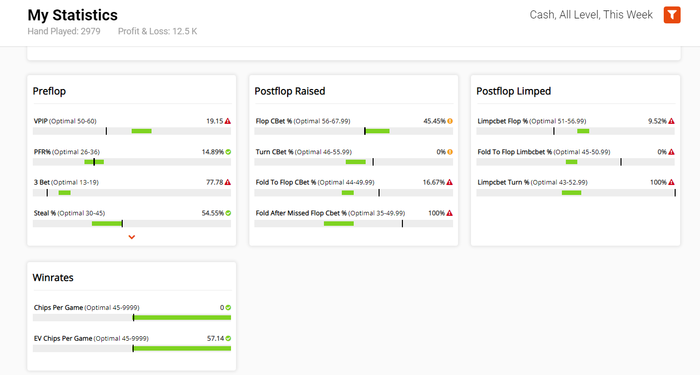Screen dimensions: 700x375
Task: Open the Cash, All Level, This Week filter text
Action: tap(591, 15)
